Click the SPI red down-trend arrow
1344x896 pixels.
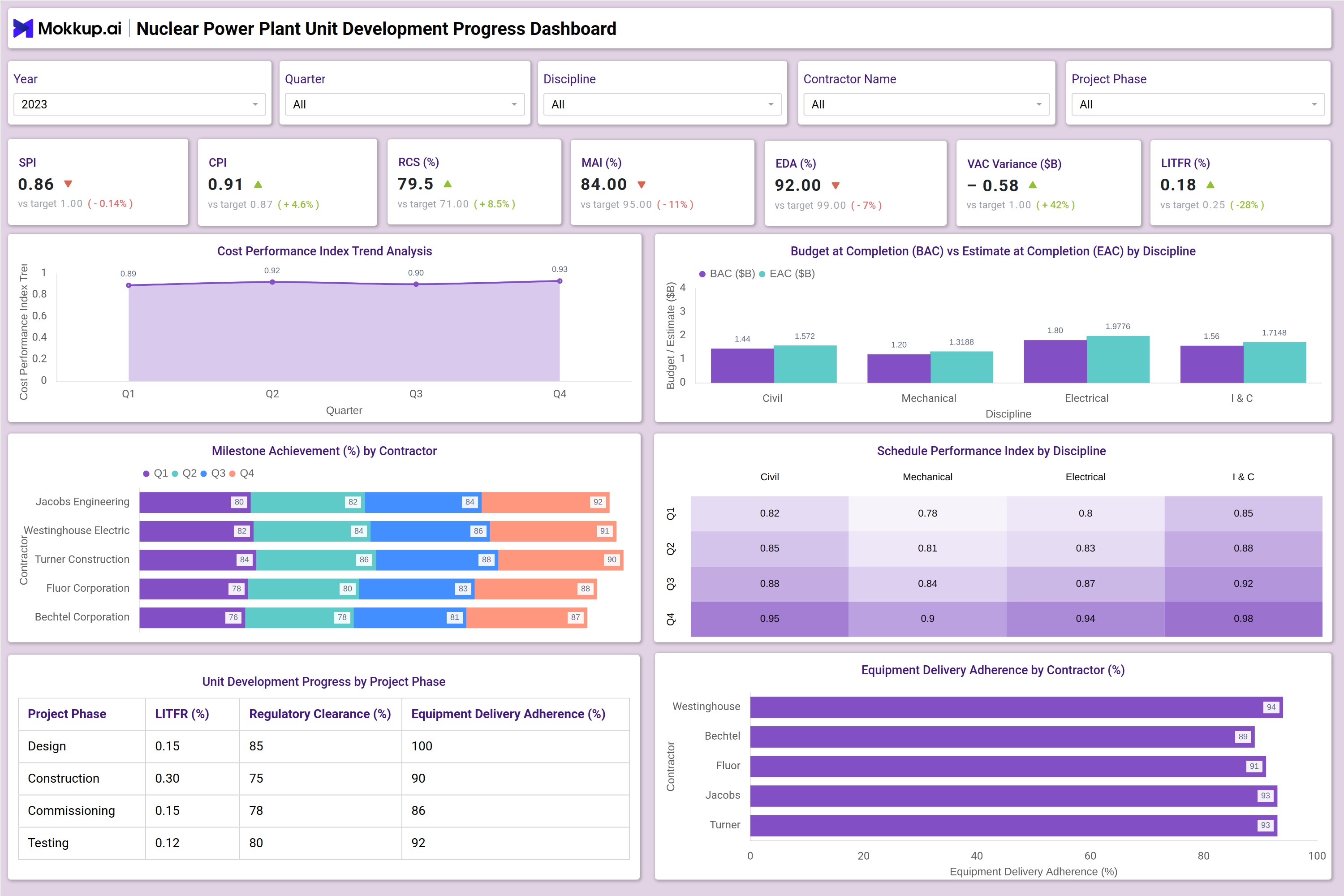(x=68, y=184)
